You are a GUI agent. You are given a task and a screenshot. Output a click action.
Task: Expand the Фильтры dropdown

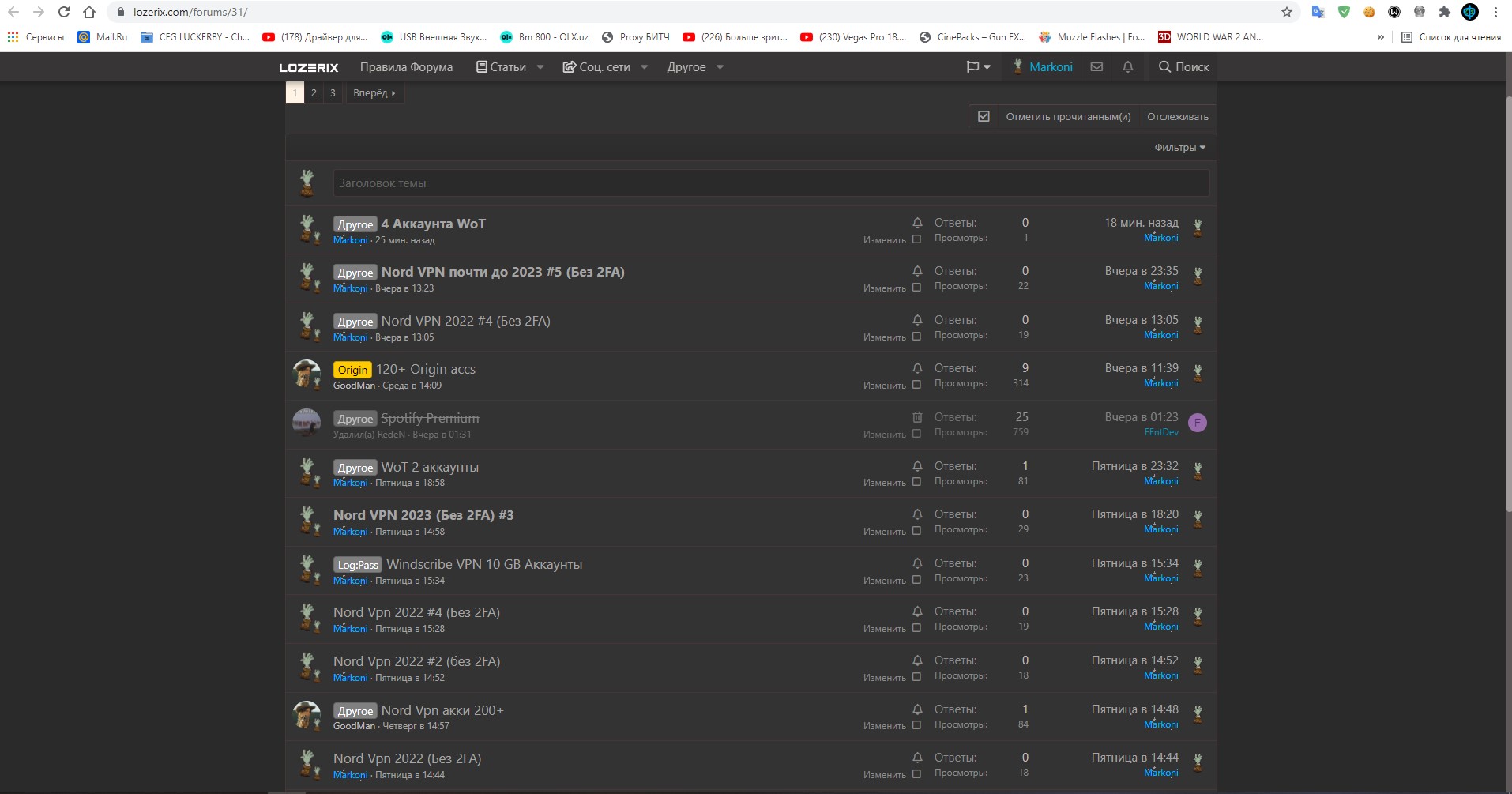point(1180,148)
